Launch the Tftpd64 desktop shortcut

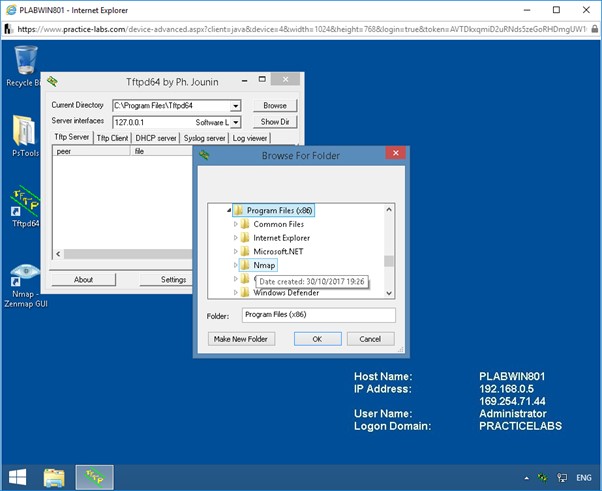click(25, 207)
